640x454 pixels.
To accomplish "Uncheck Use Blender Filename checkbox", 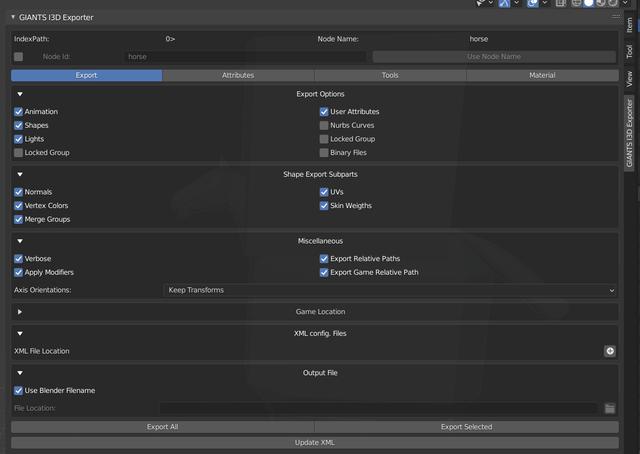I will point(18,391).
